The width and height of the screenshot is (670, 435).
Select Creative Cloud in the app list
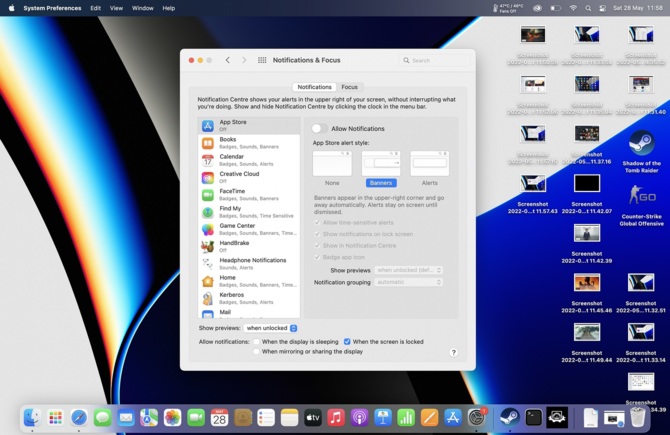point(249,177)
